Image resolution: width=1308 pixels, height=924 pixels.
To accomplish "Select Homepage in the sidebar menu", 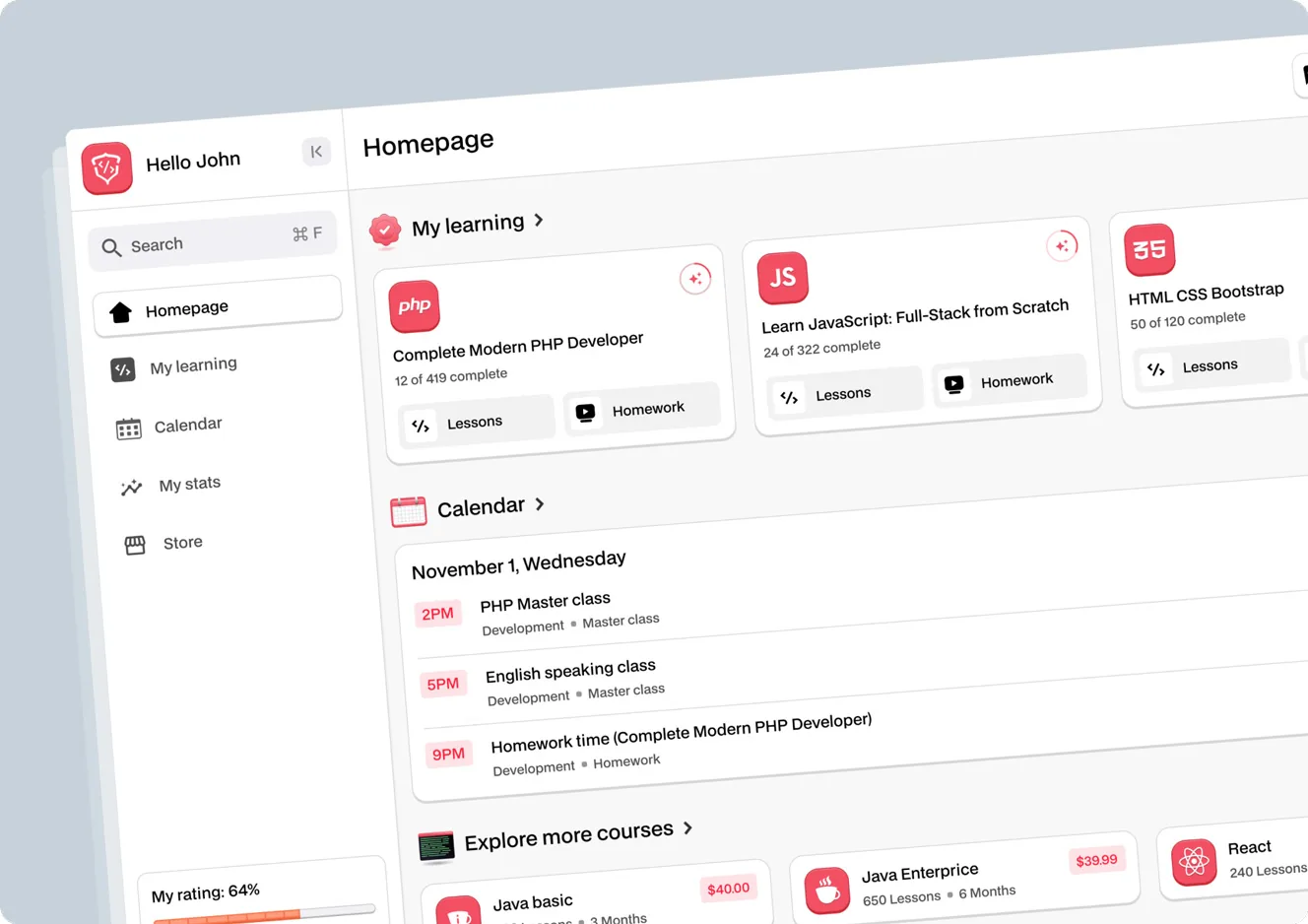I will (218, 307).
